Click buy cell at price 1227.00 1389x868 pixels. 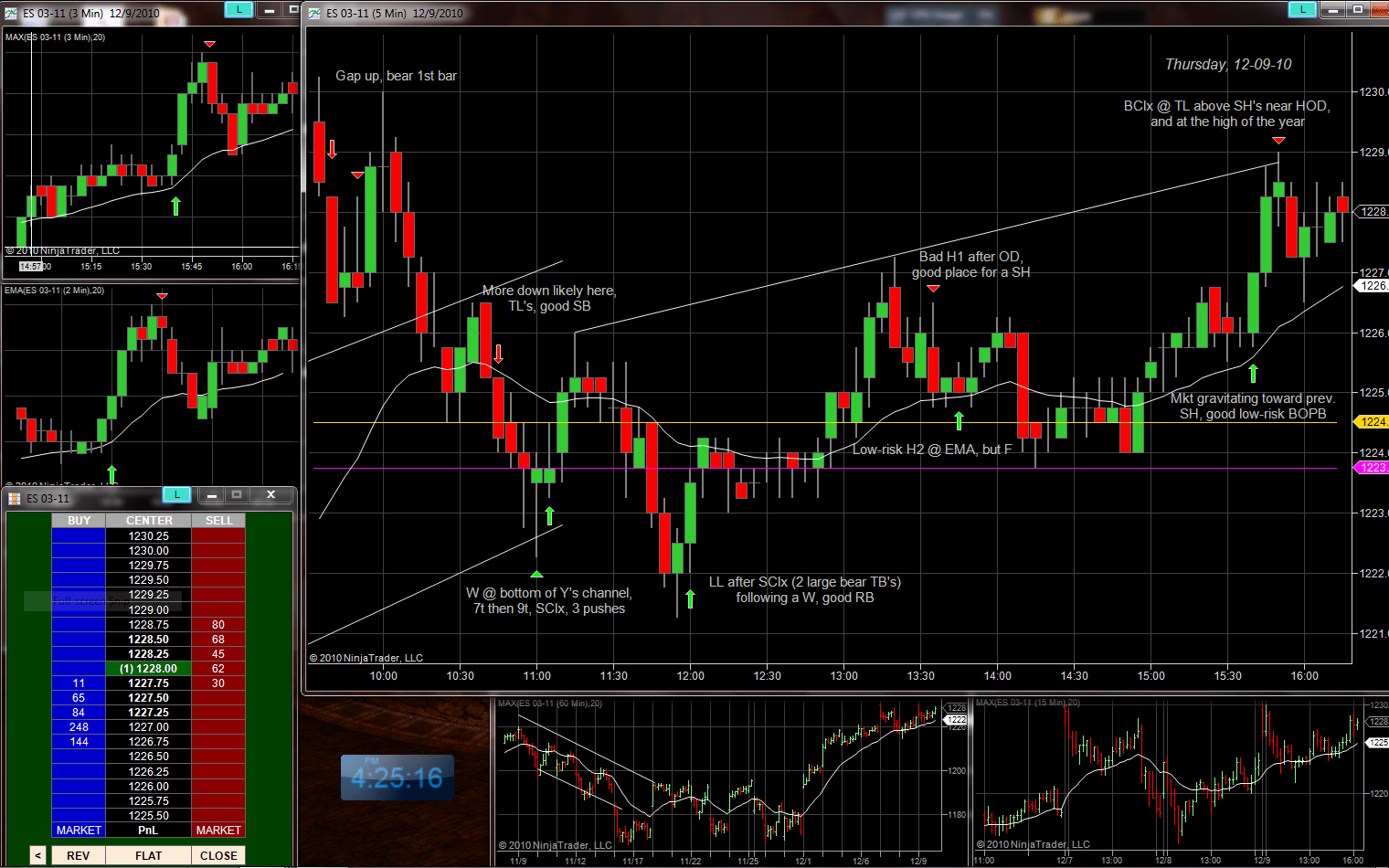[x=79, y=727]
